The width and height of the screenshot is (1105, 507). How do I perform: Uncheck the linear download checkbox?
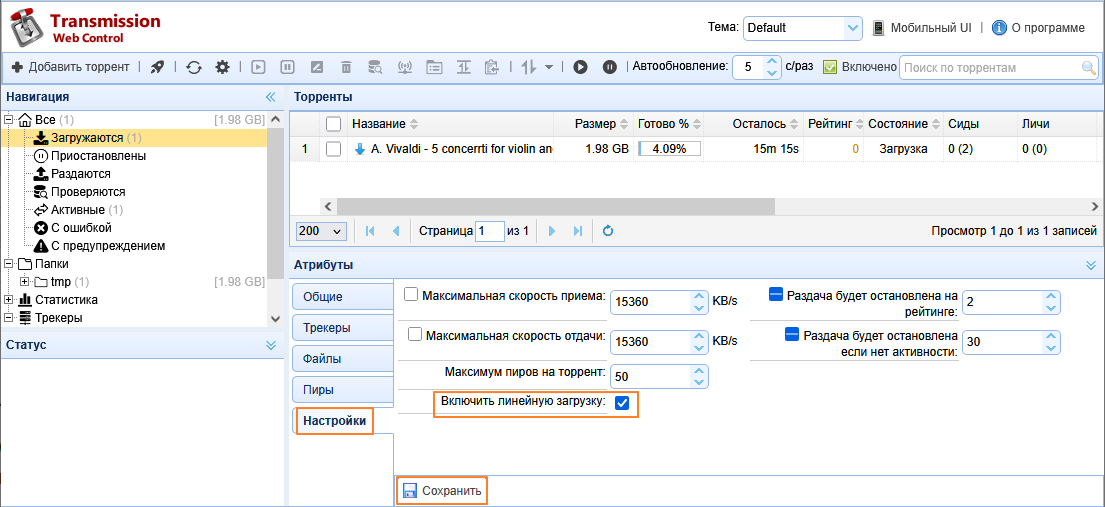[x=622, y=403]
